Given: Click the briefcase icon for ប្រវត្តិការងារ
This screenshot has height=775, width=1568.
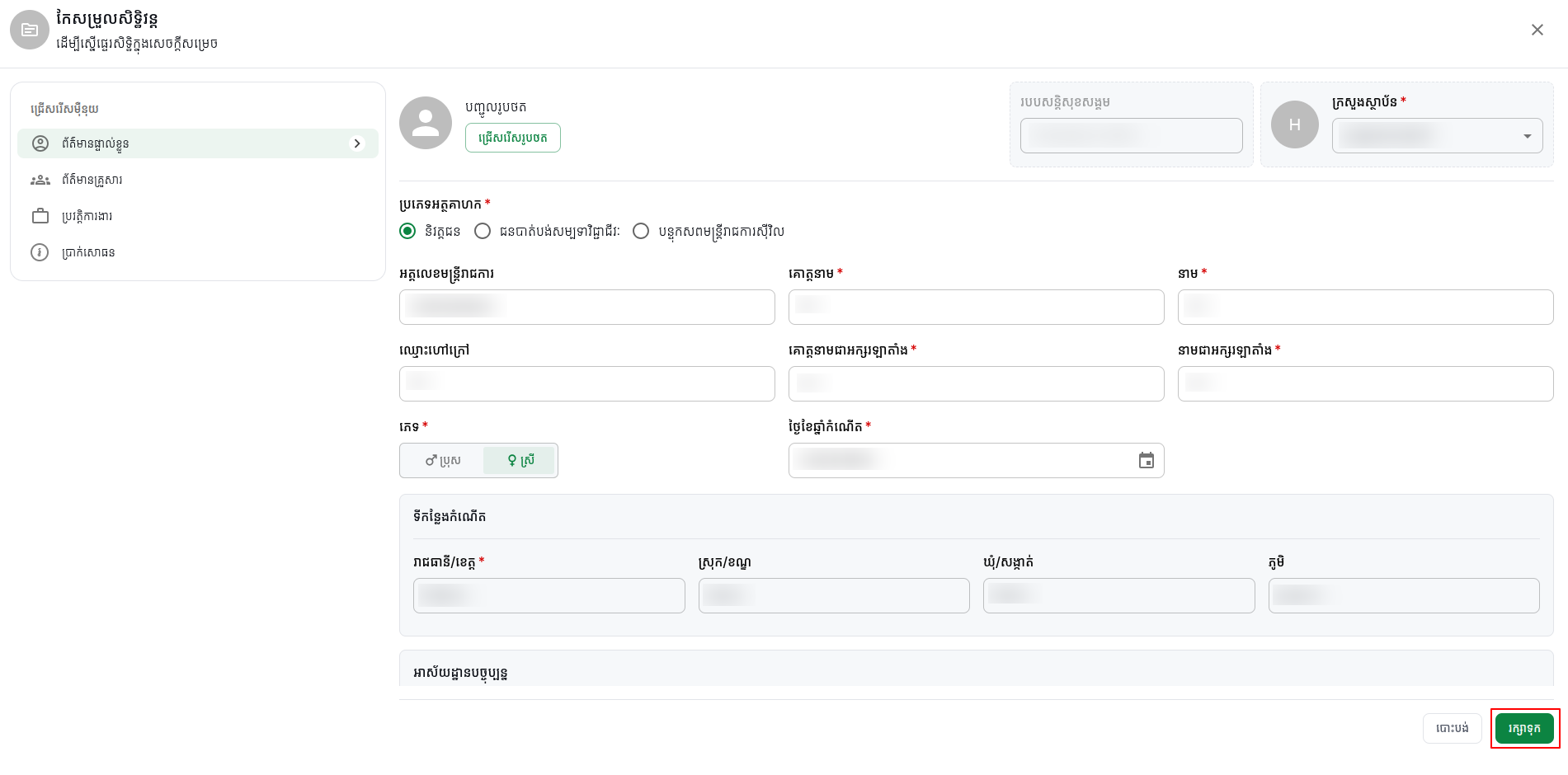Looking at the screenshot, I should [x=40, y=216].
